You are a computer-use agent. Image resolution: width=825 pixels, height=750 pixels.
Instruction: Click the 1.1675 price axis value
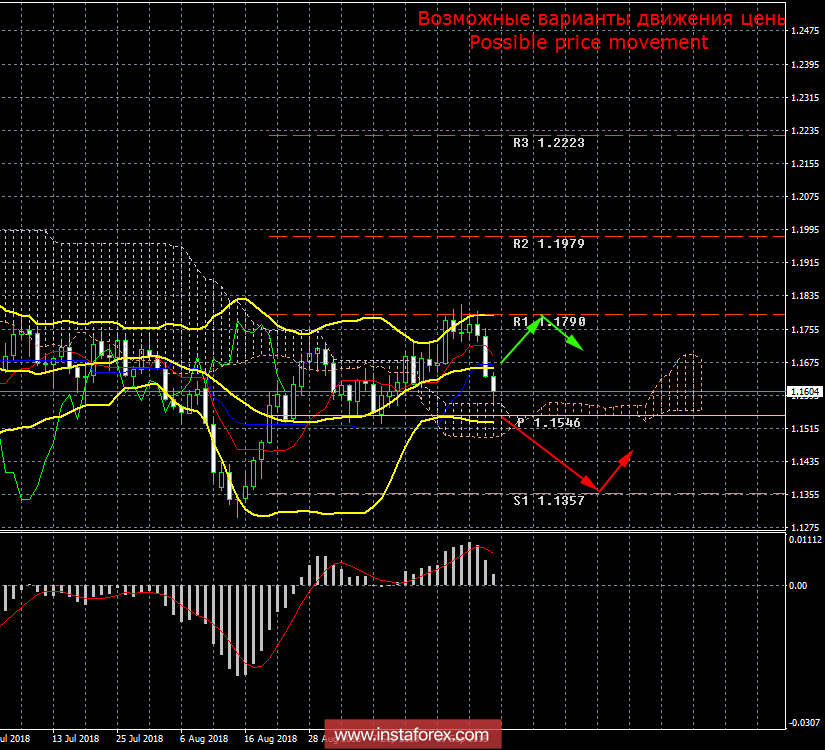[x=805, y=363]
